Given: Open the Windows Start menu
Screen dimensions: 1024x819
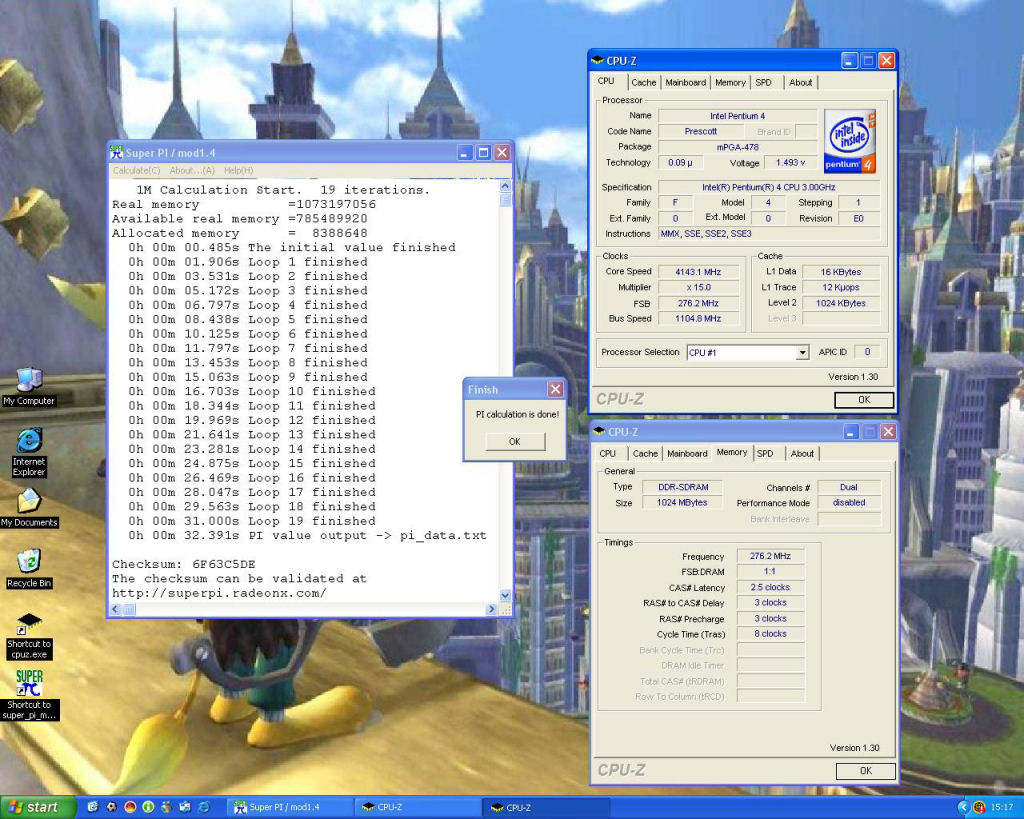Looking at the screenshot, I should tap(38, 807).
